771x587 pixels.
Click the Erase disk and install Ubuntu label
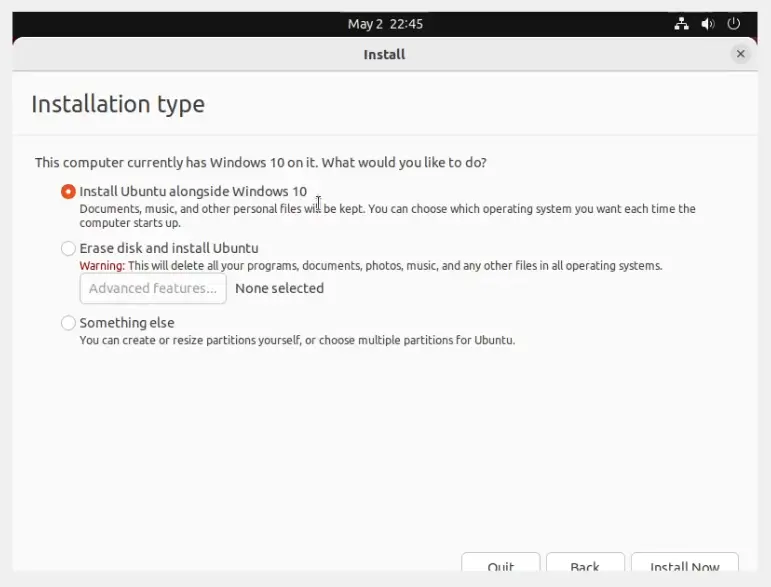point(169,248)
